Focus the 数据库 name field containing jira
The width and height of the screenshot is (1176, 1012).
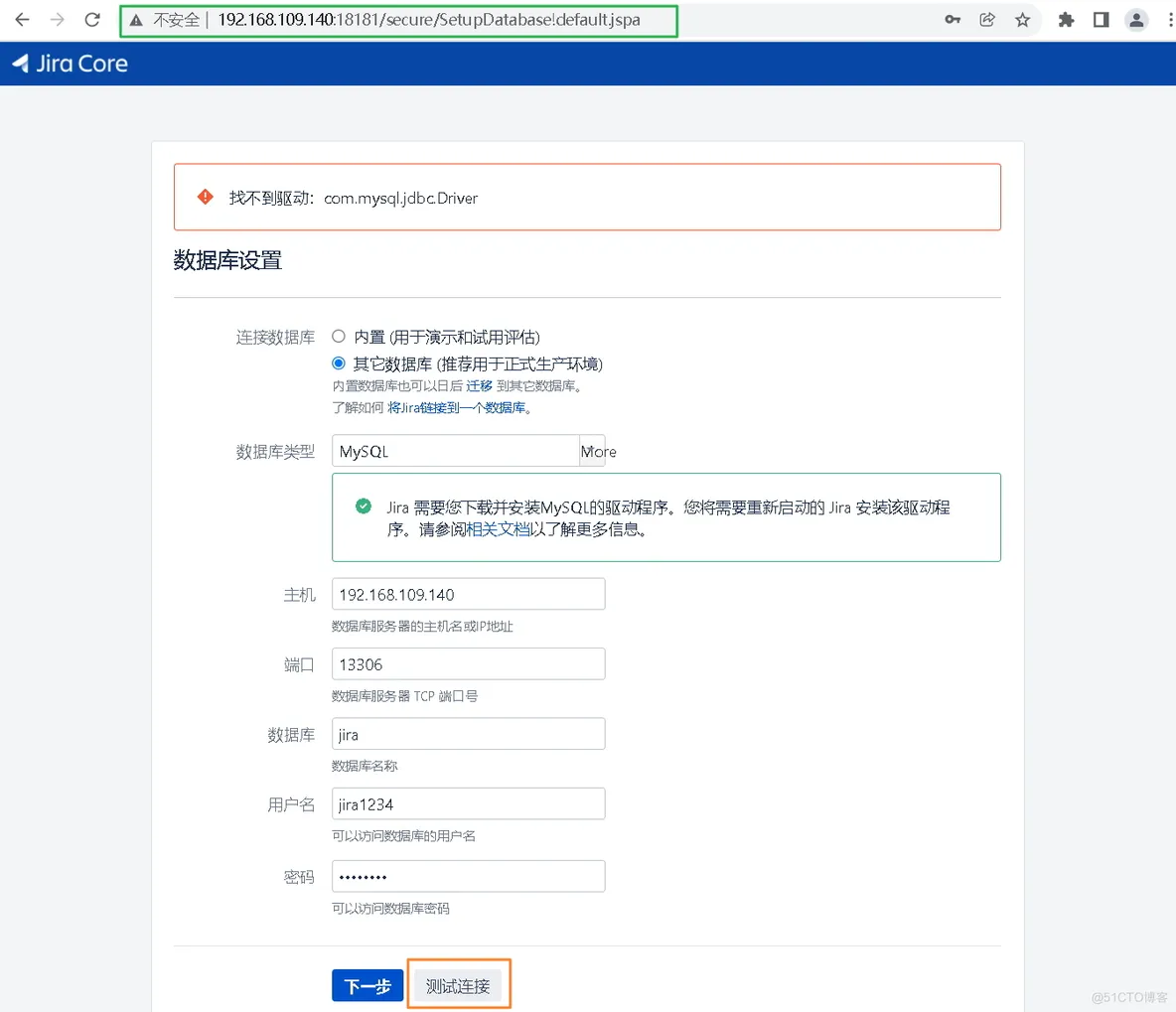[469, 734]
